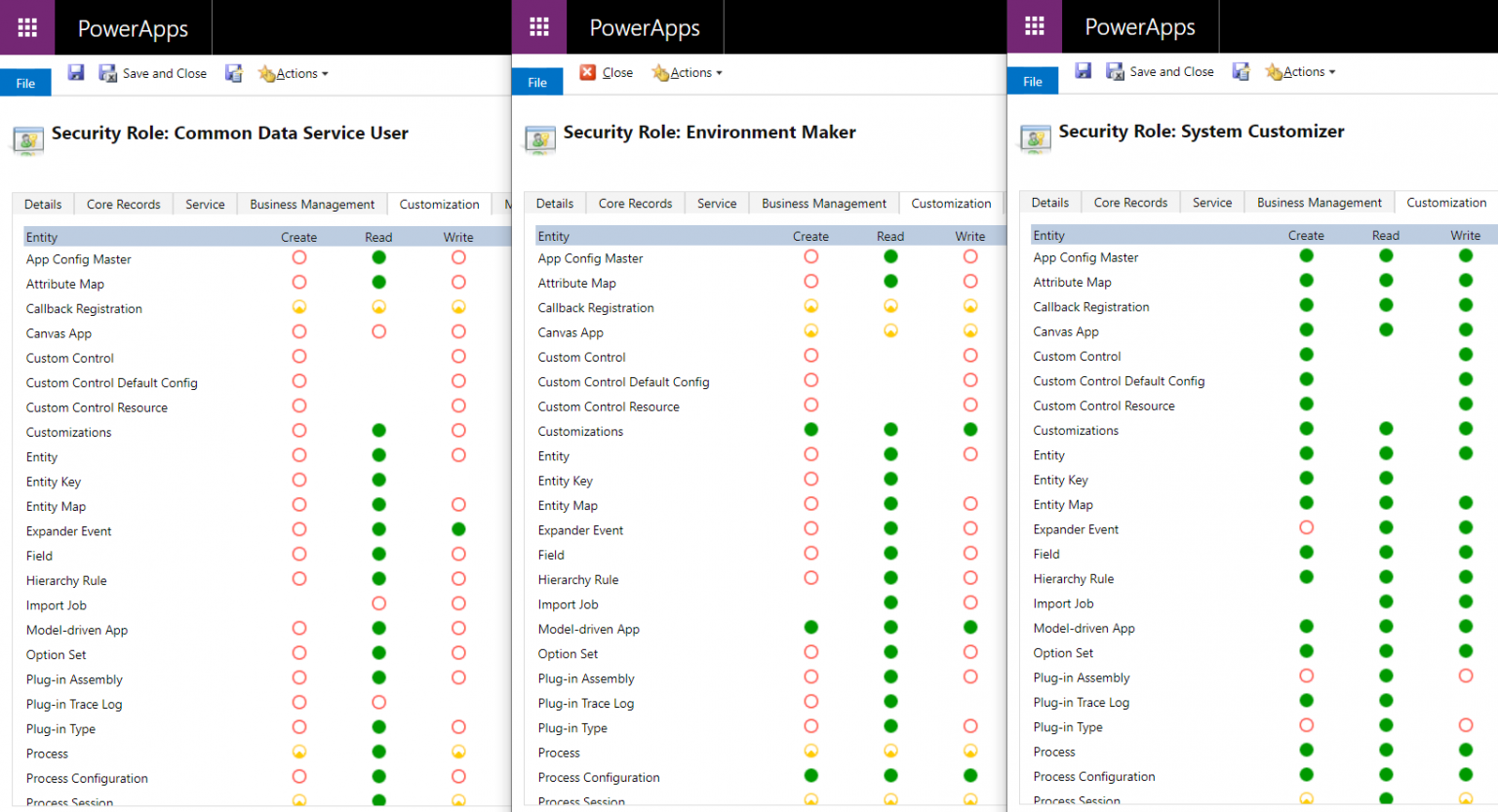Toggle App Config Master Read in Common Data Service User
Screen dimensions: 1498x812
coord(379,257)
